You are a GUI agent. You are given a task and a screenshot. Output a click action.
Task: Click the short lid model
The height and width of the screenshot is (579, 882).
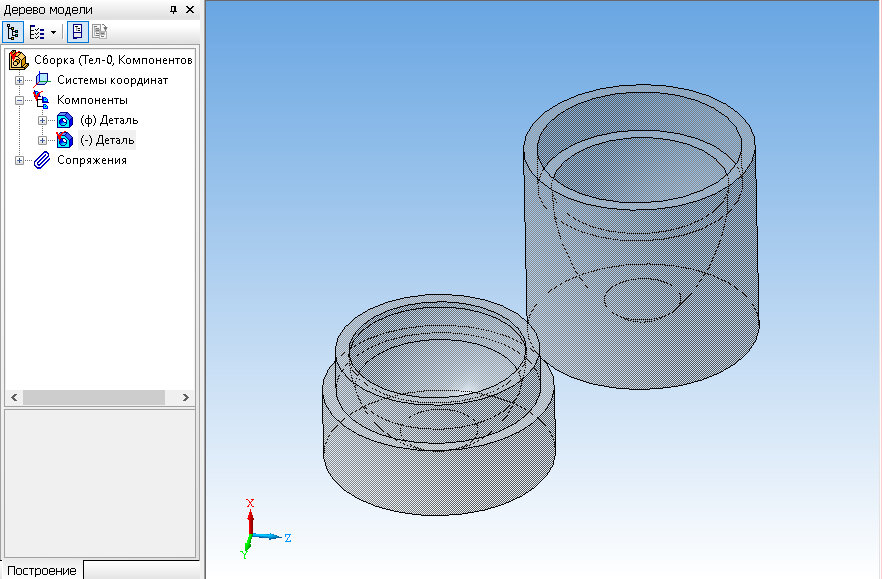(x=439, y=404)
